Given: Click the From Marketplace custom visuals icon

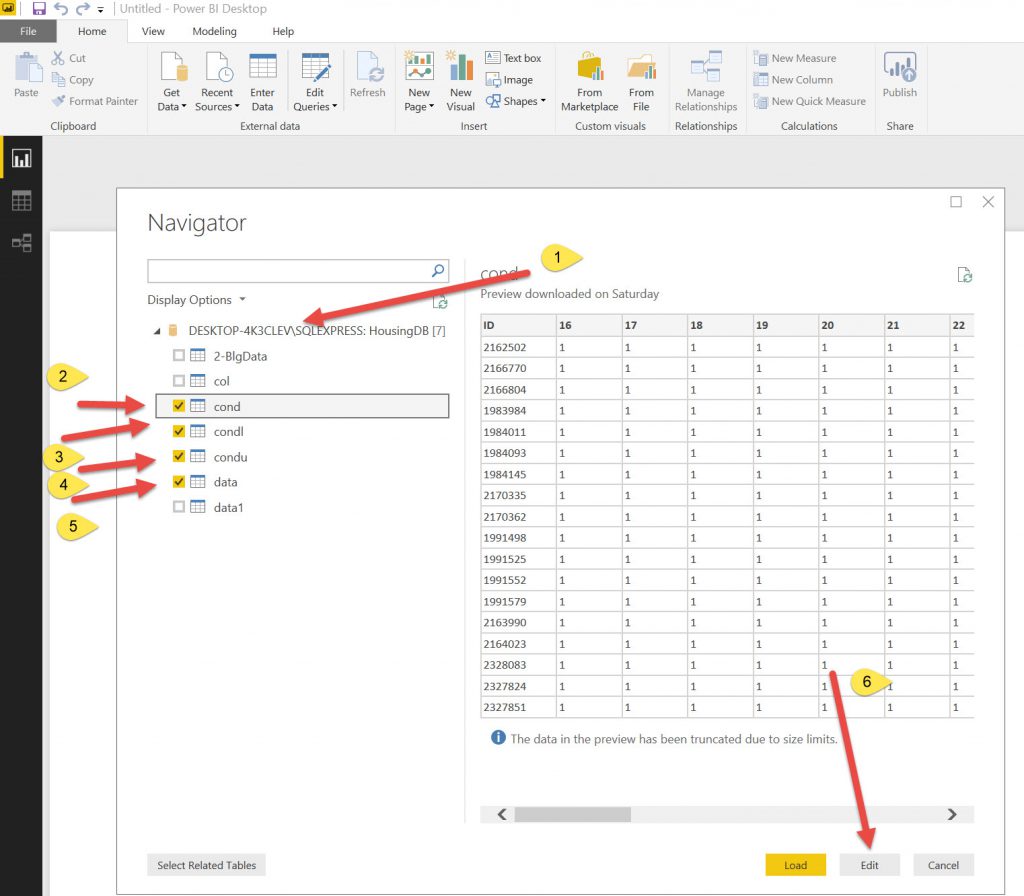Looking at the screenshot, I should [x=589, y=70].
